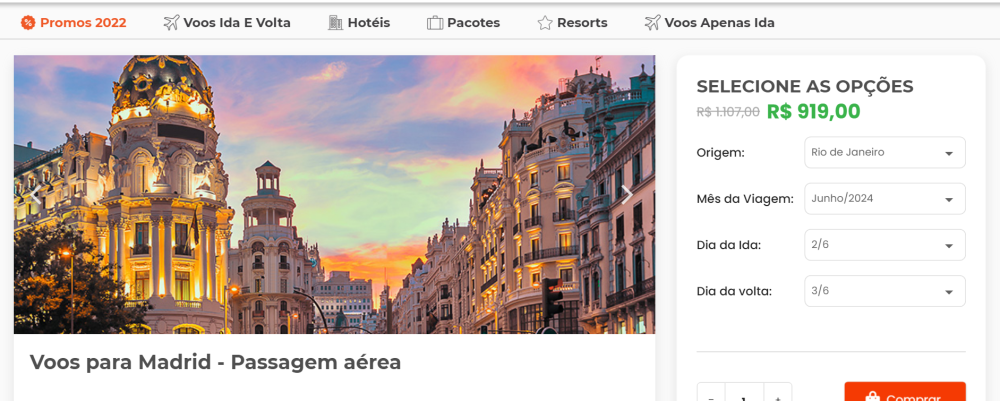
Task: Click the suitcase icon for Pacotes
Action: click(435, 23)
